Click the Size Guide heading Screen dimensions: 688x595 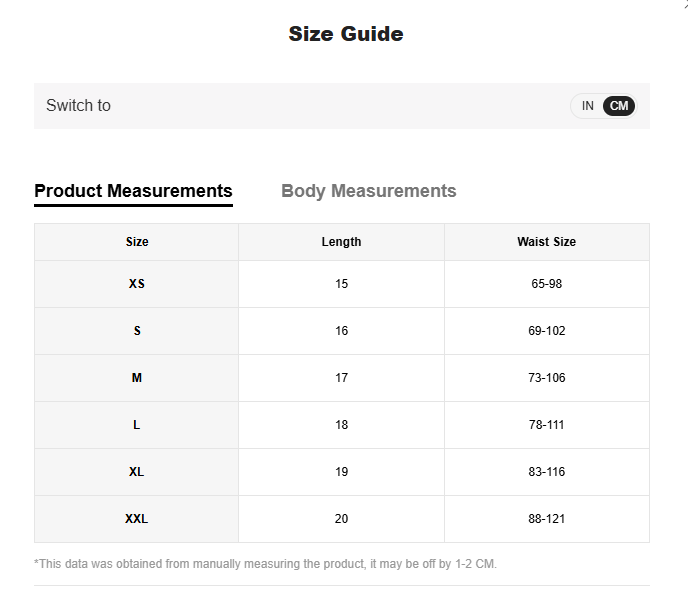[x=345, y=34]
